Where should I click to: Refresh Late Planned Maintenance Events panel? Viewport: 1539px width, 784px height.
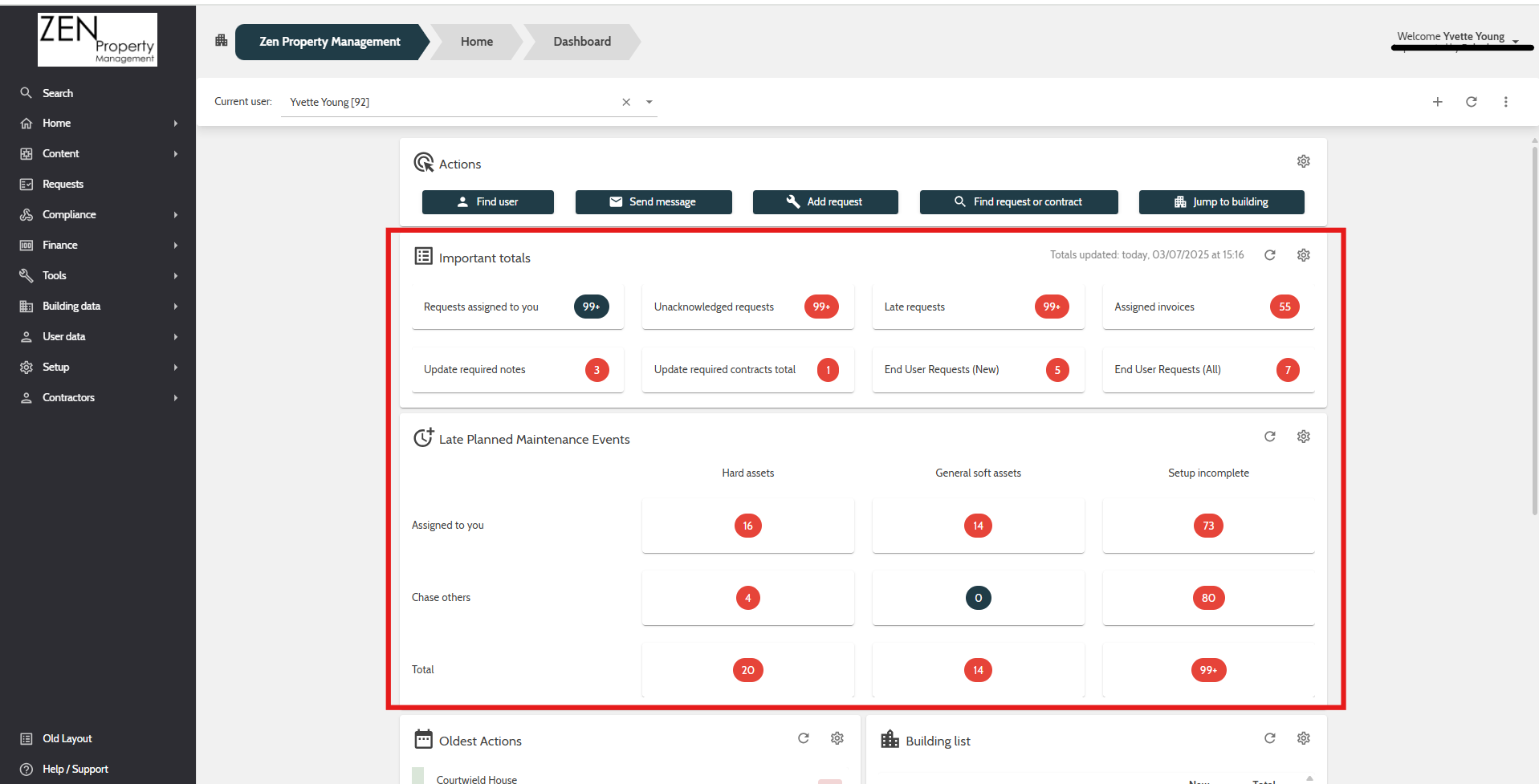coord(1270,437)
